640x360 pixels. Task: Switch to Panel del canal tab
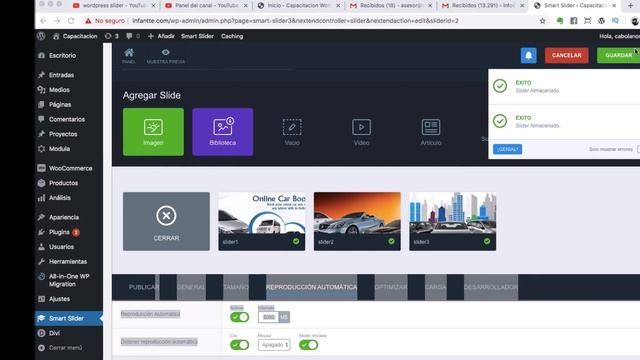207,6
